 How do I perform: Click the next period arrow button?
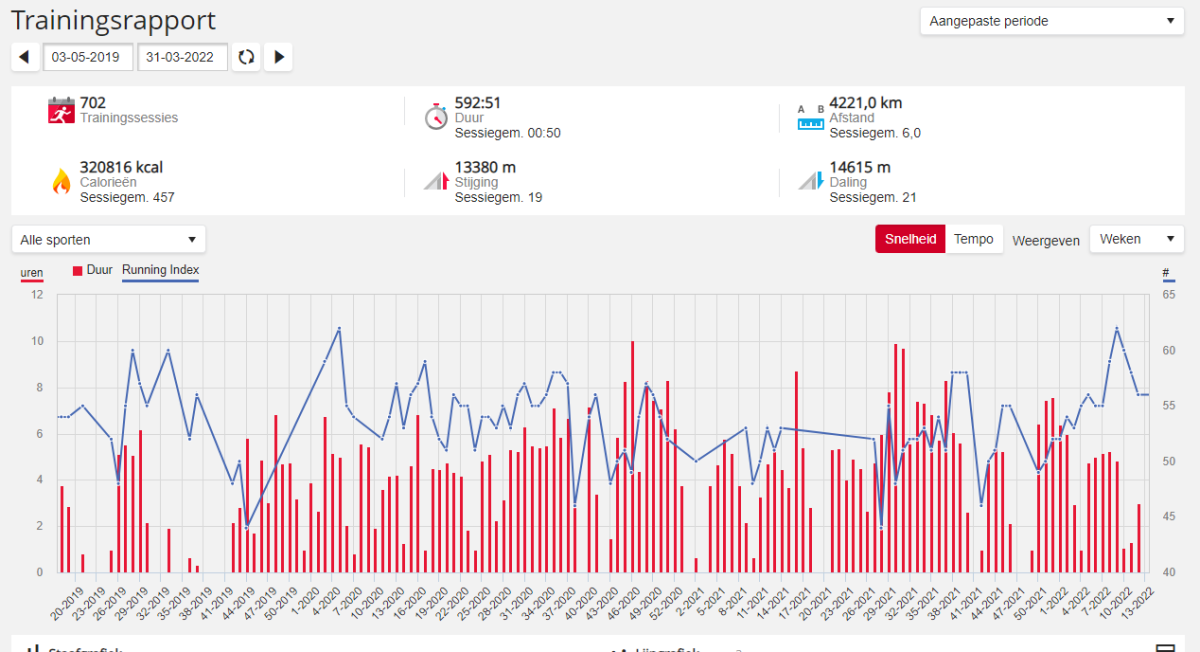(x=279, y=57)
